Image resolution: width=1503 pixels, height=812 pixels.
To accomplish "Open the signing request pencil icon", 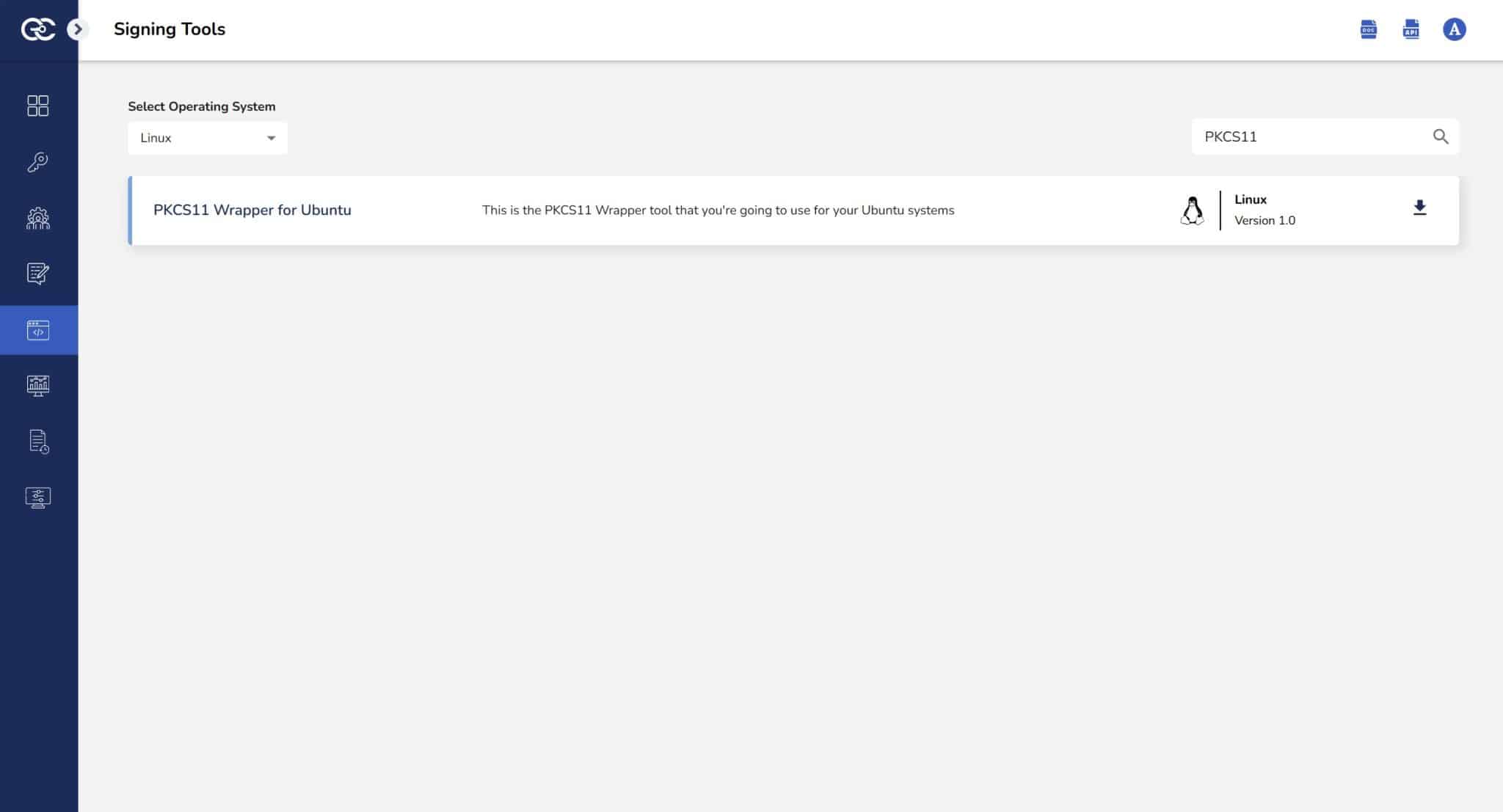I will click(x=38, y=274).
